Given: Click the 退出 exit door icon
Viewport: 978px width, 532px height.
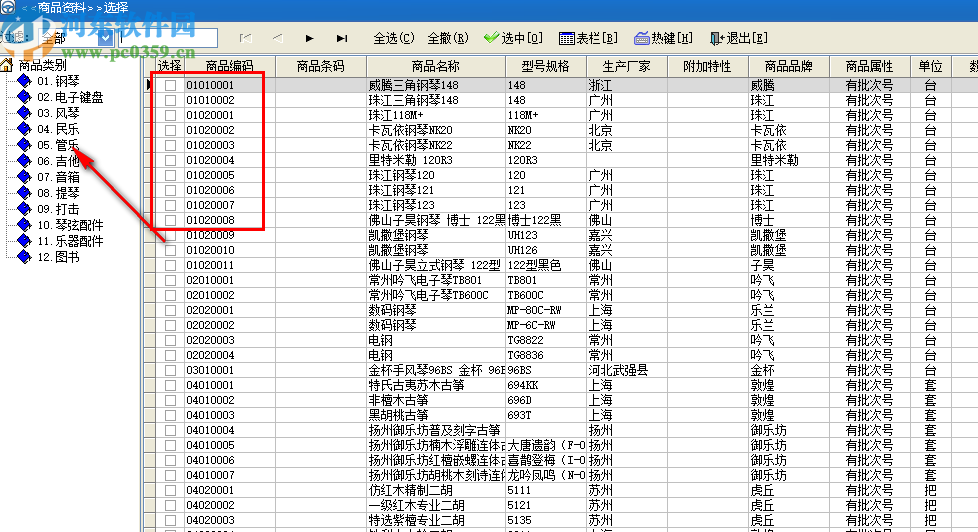Looking at the screenshot, I should click(x=717, y=39).
